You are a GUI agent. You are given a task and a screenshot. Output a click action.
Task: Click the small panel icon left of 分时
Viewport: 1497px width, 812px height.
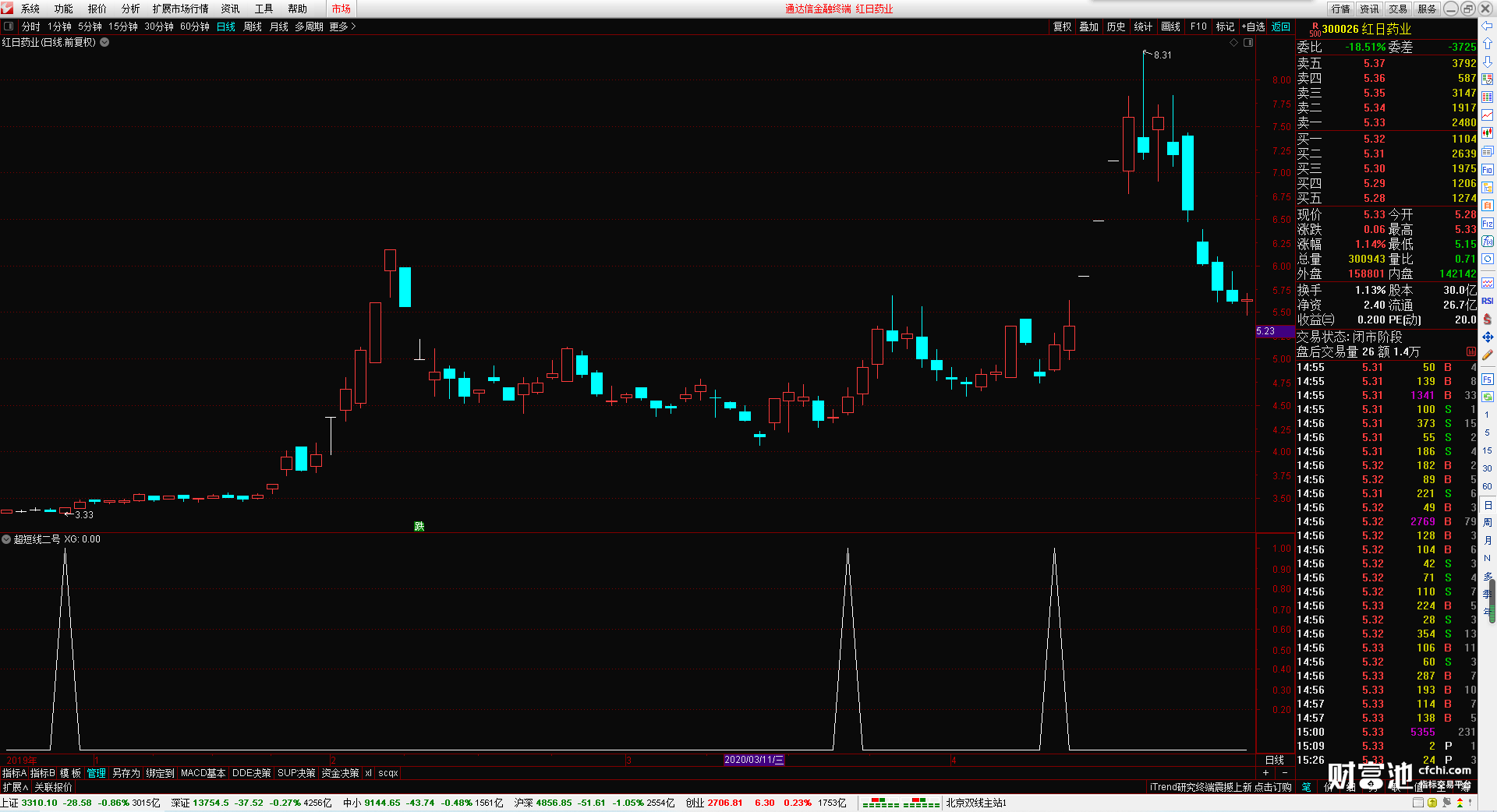point(9,26)
